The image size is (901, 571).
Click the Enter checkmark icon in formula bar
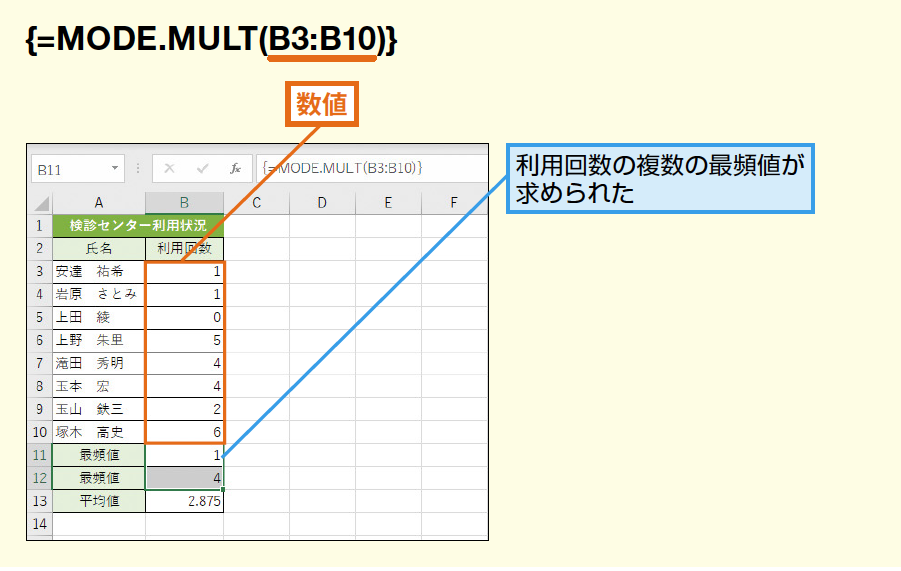click(203, 169)
